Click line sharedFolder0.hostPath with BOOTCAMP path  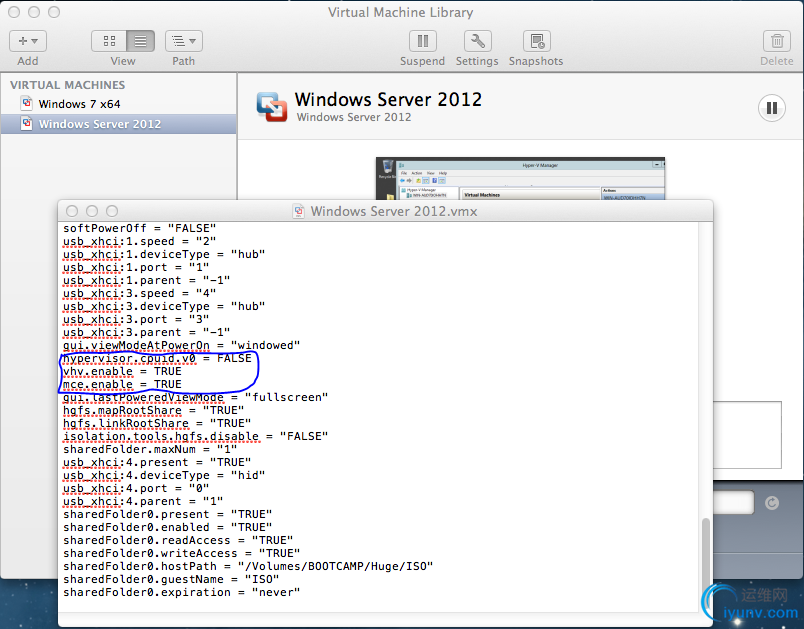(x=248, y=566)
